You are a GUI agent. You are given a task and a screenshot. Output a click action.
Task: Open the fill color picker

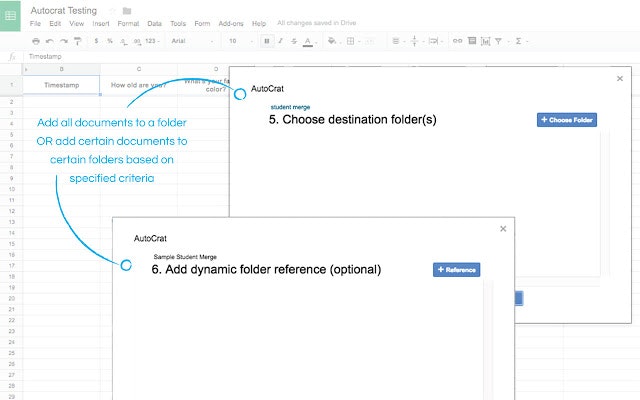click(332, 41)
